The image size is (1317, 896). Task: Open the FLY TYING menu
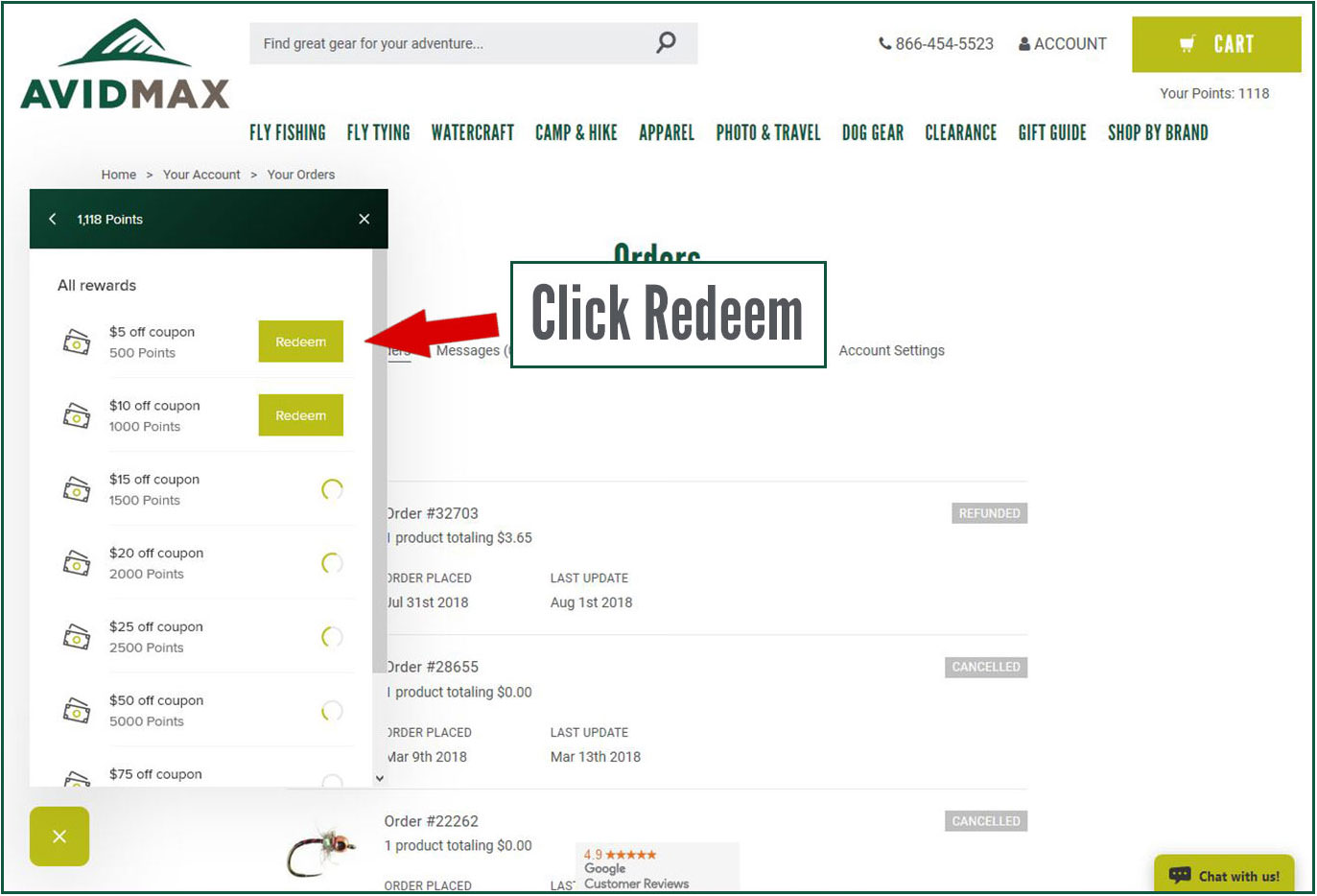coord(378,132)
